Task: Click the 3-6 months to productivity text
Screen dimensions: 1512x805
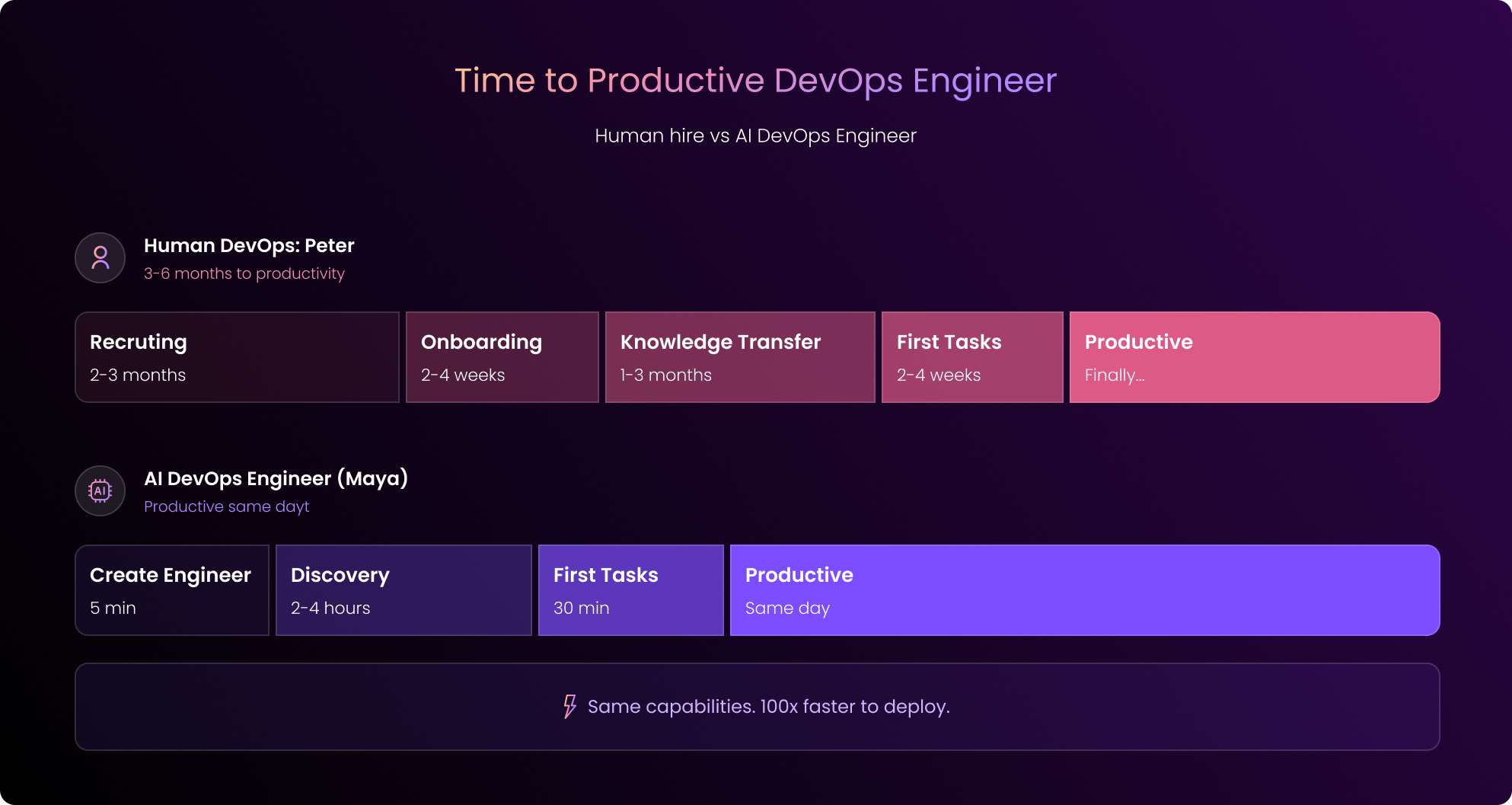Action: click(244, 273)
